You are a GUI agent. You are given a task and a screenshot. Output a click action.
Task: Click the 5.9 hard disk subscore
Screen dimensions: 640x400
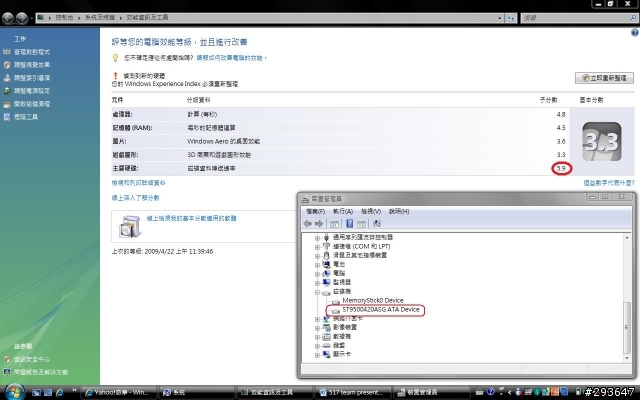click(x=562, y=168)
